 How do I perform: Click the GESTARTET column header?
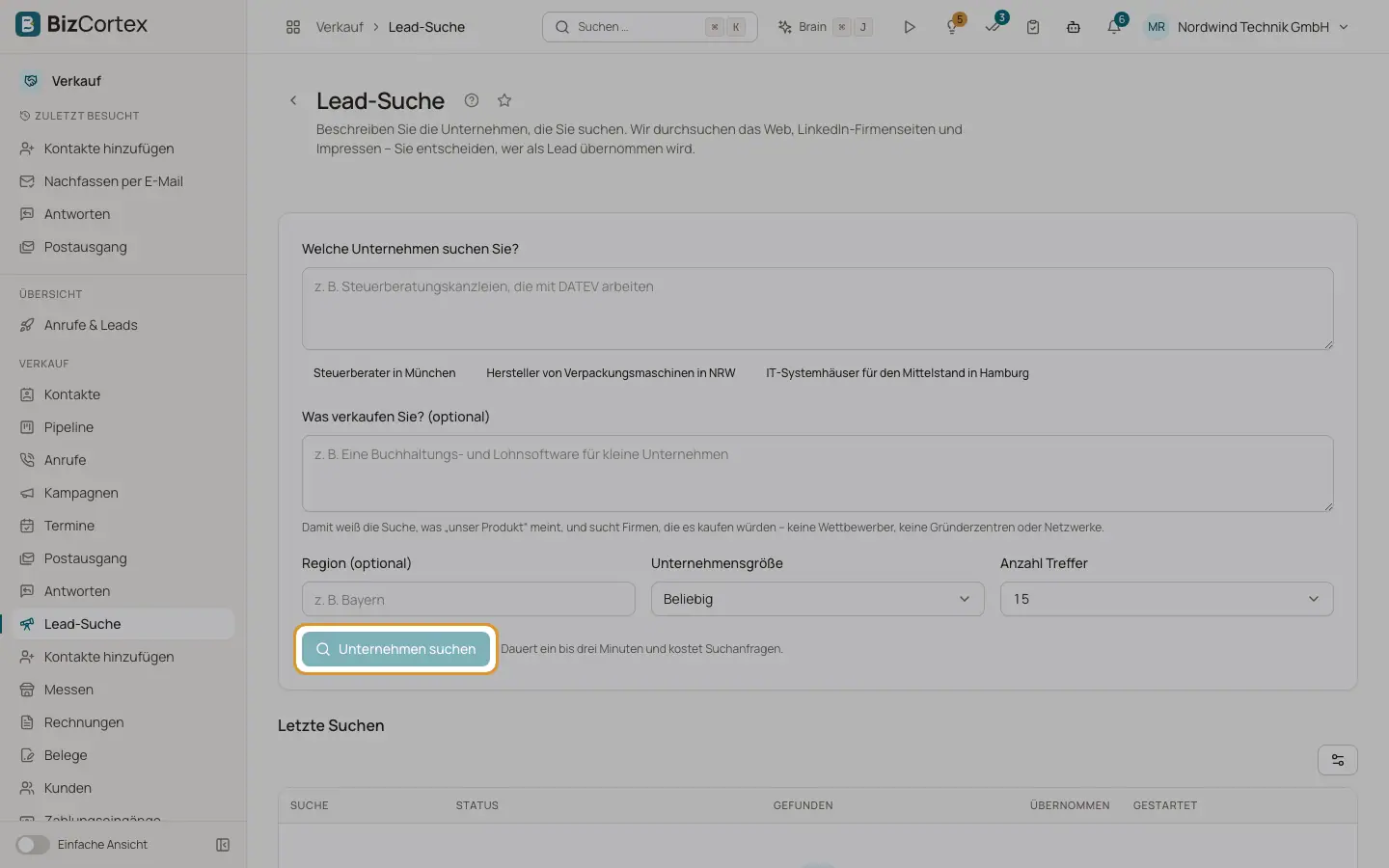1165,805
